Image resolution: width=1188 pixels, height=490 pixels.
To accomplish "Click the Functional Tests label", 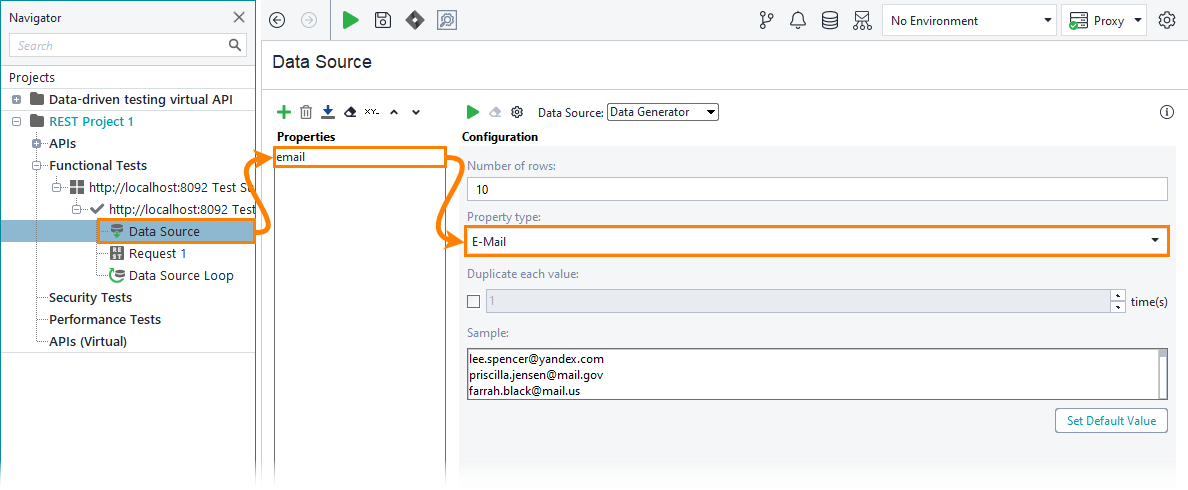I will pyautogui.click(x=98, y=165).
